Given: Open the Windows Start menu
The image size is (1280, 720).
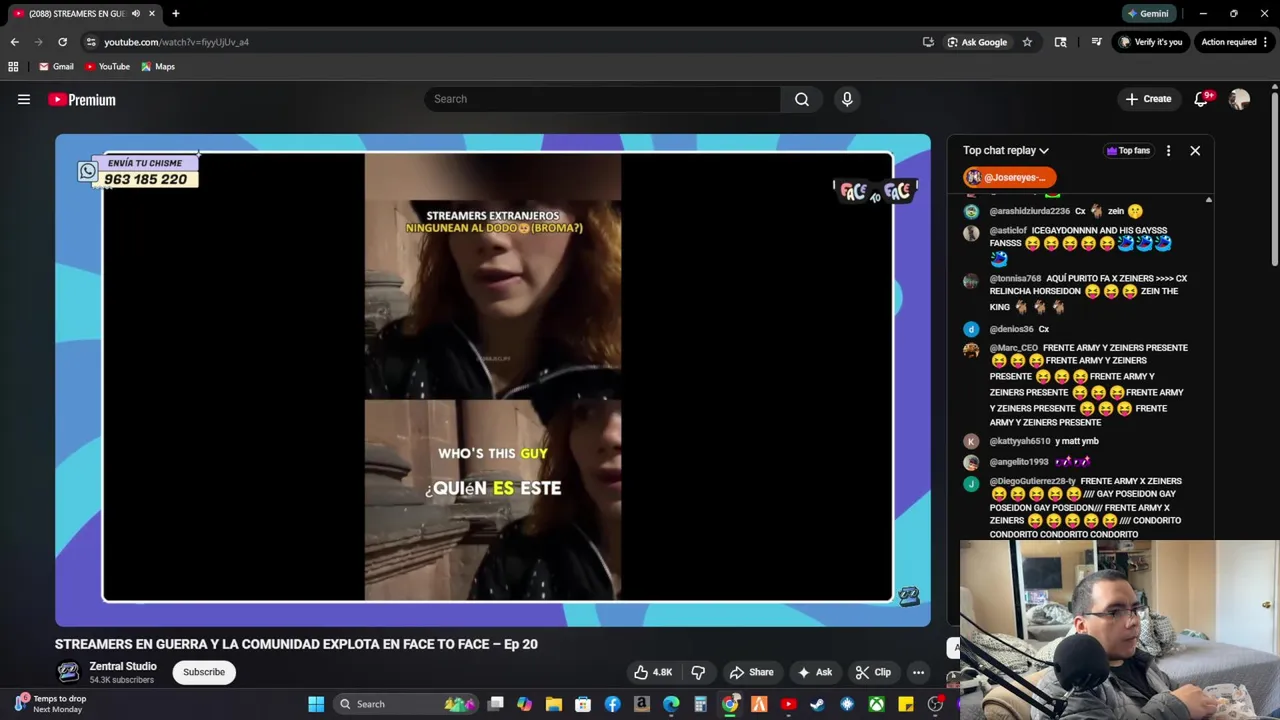Looking at the screenshot, I should 316,704.
